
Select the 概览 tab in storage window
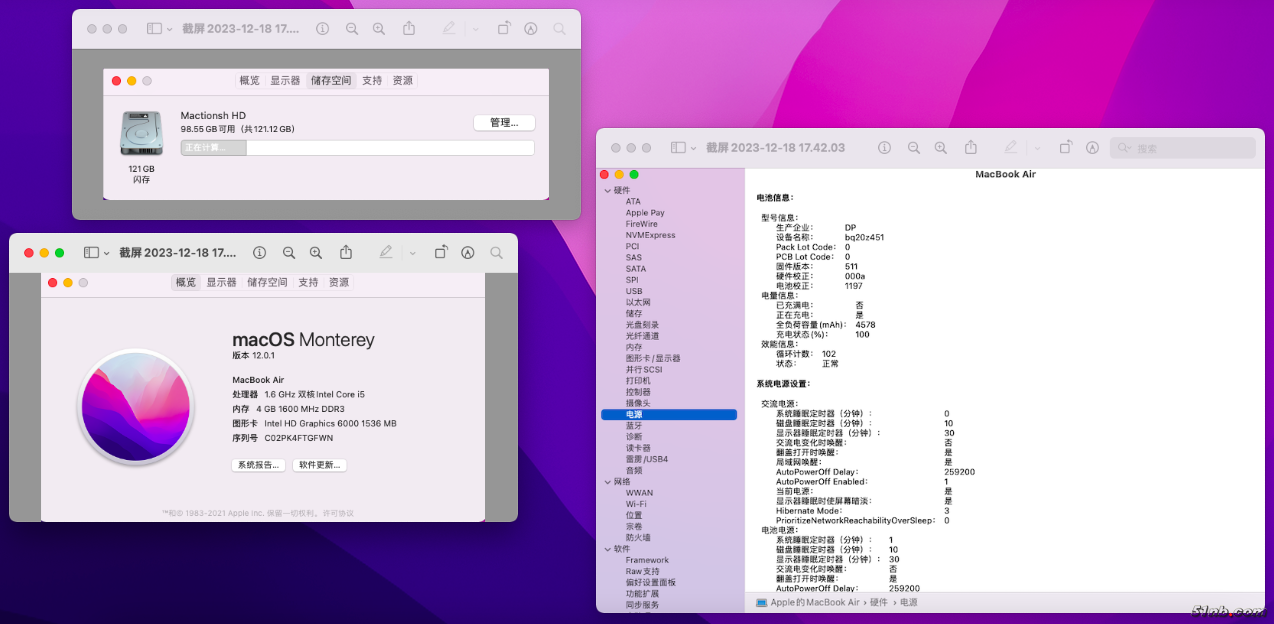pyautogui.click(x=250, y=81)
